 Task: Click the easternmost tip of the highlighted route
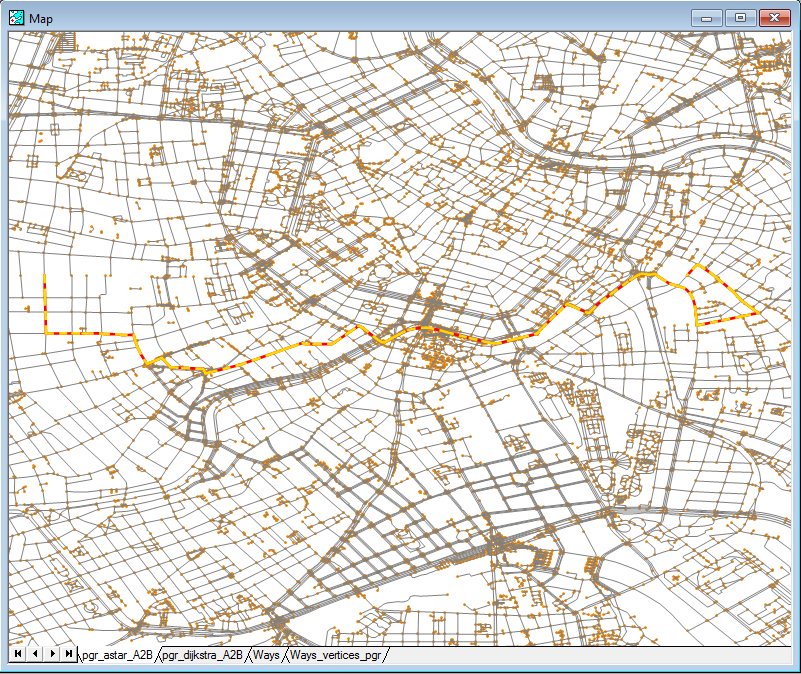click(x=758, y=314)
